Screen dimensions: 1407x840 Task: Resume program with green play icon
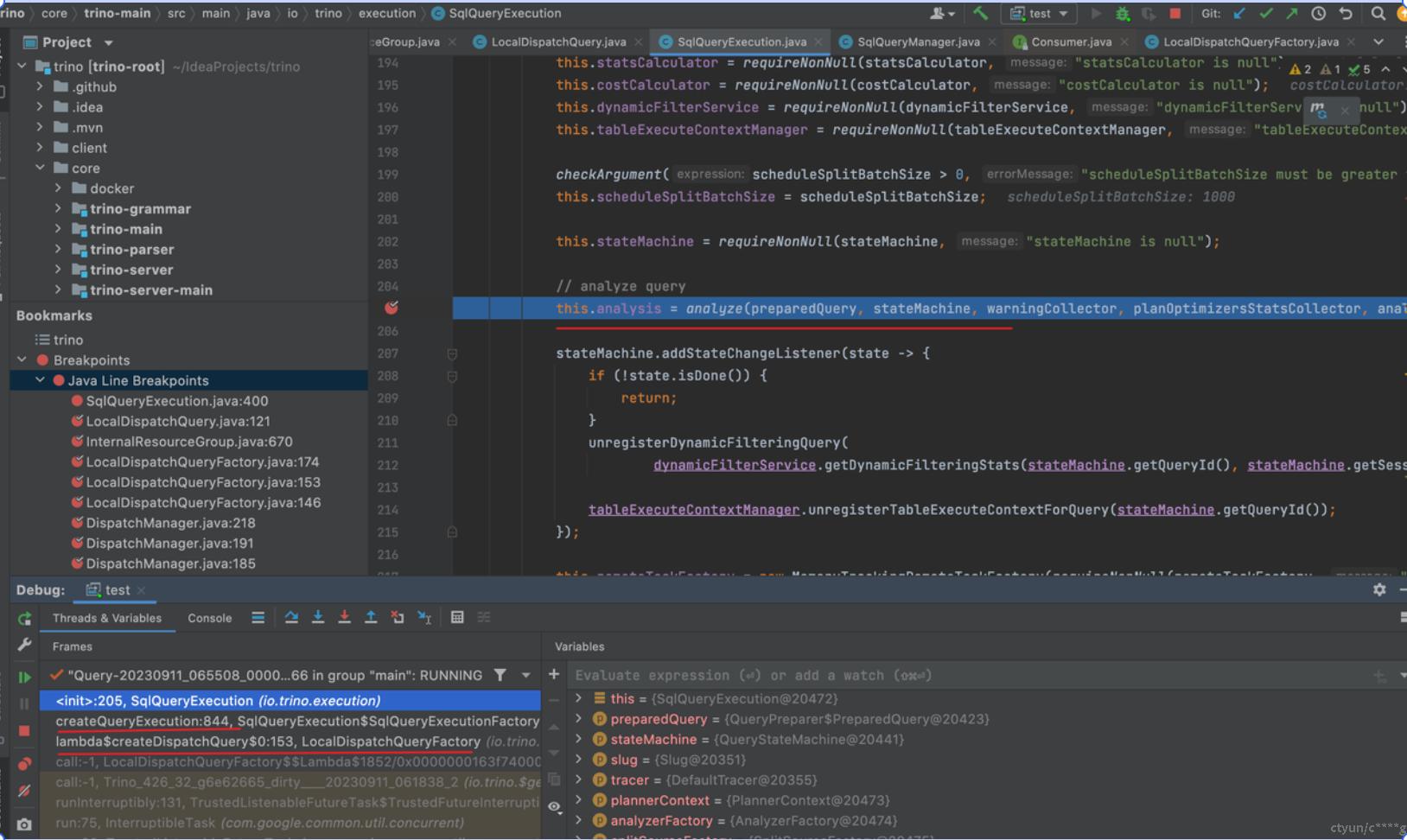click(x=24, y=677)
